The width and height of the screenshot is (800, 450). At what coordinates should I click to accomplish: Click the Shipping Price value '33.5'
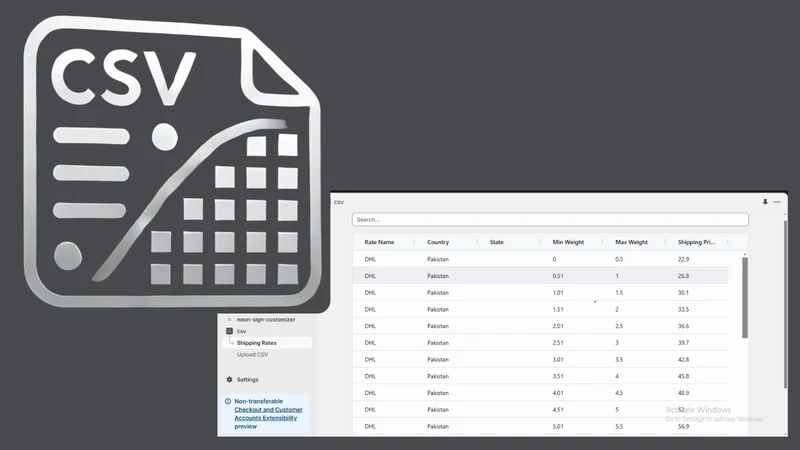click(683, 309)
